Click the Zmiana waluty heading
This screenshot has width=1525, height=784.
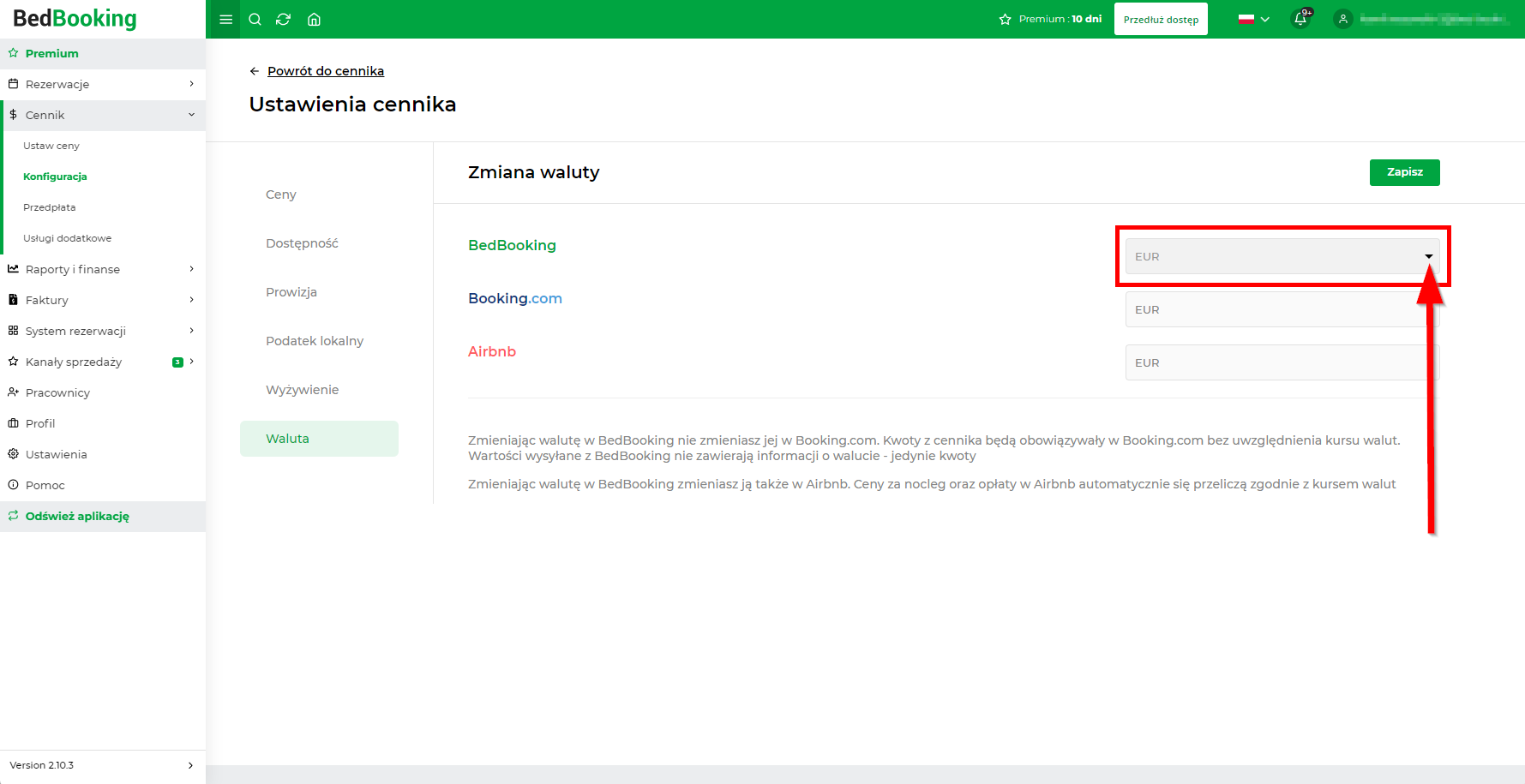click(x=533, y=172)
